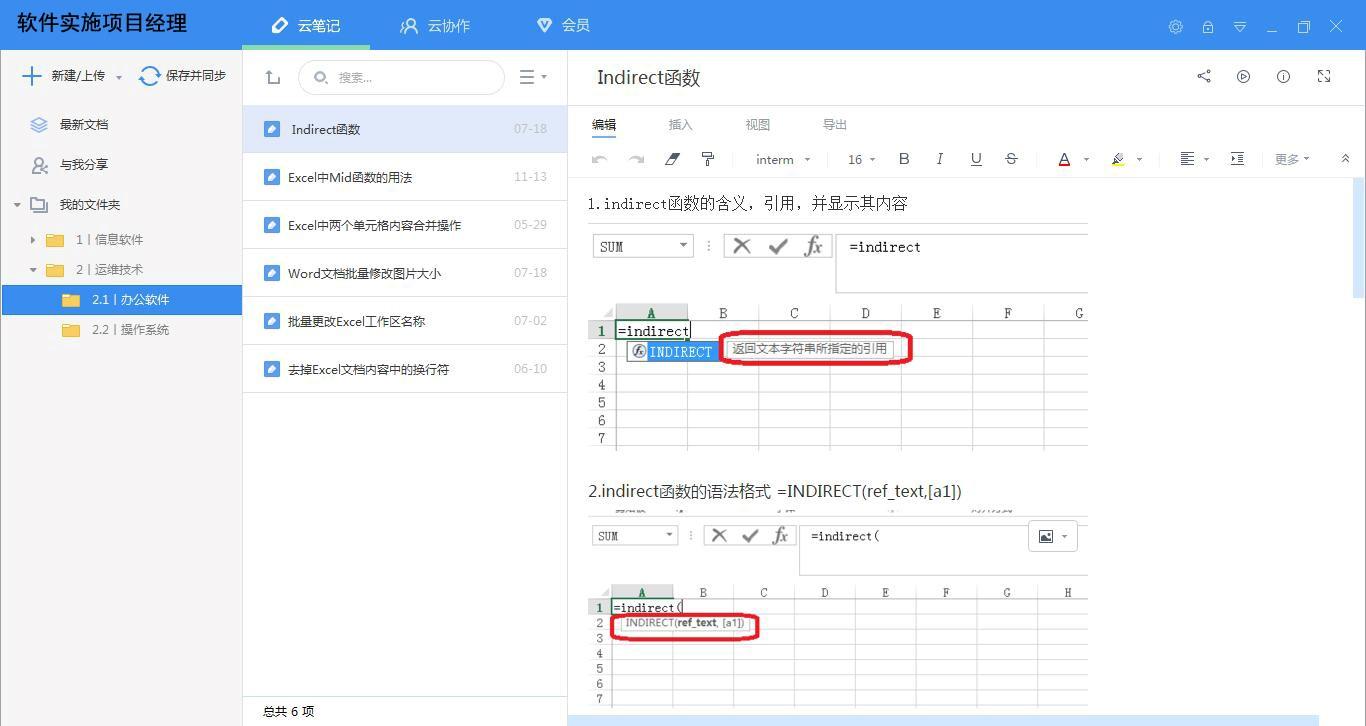The height and width of the screenshot is (726, 1366).
Task: Select the clear formatting eraser
Action: 672,159
